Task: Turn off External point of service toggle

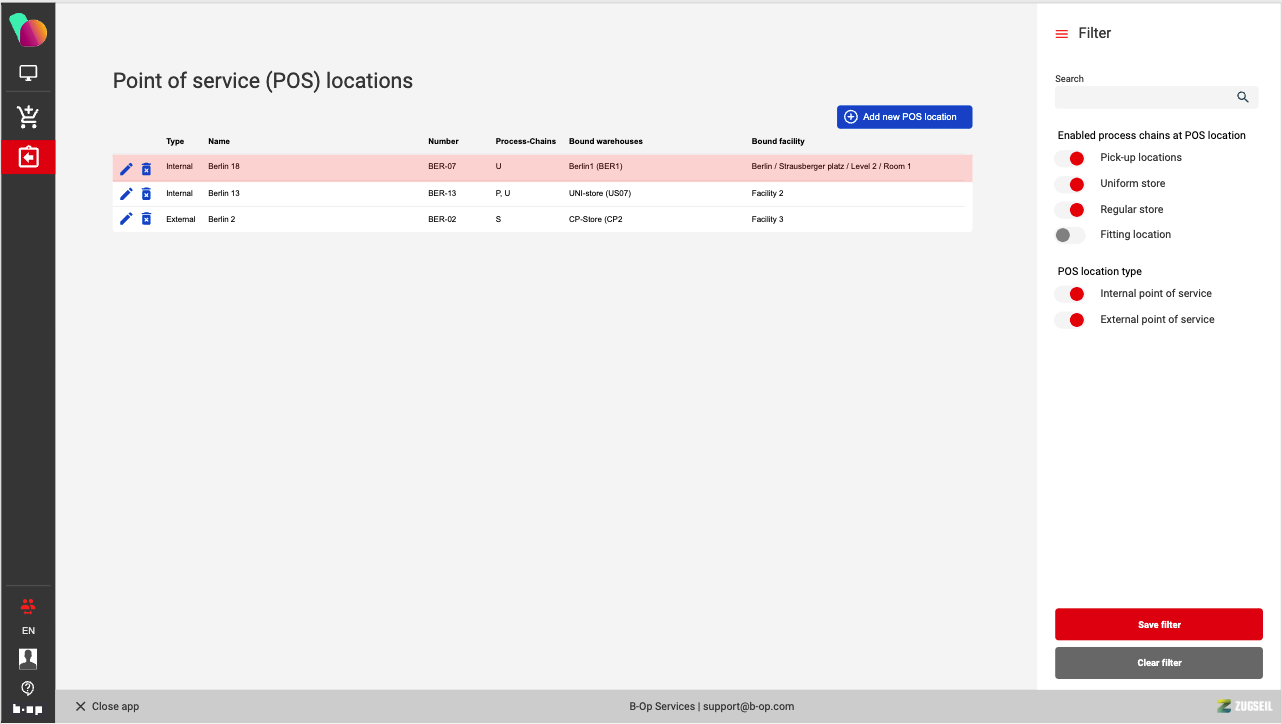Action: tap(1070, 320)
